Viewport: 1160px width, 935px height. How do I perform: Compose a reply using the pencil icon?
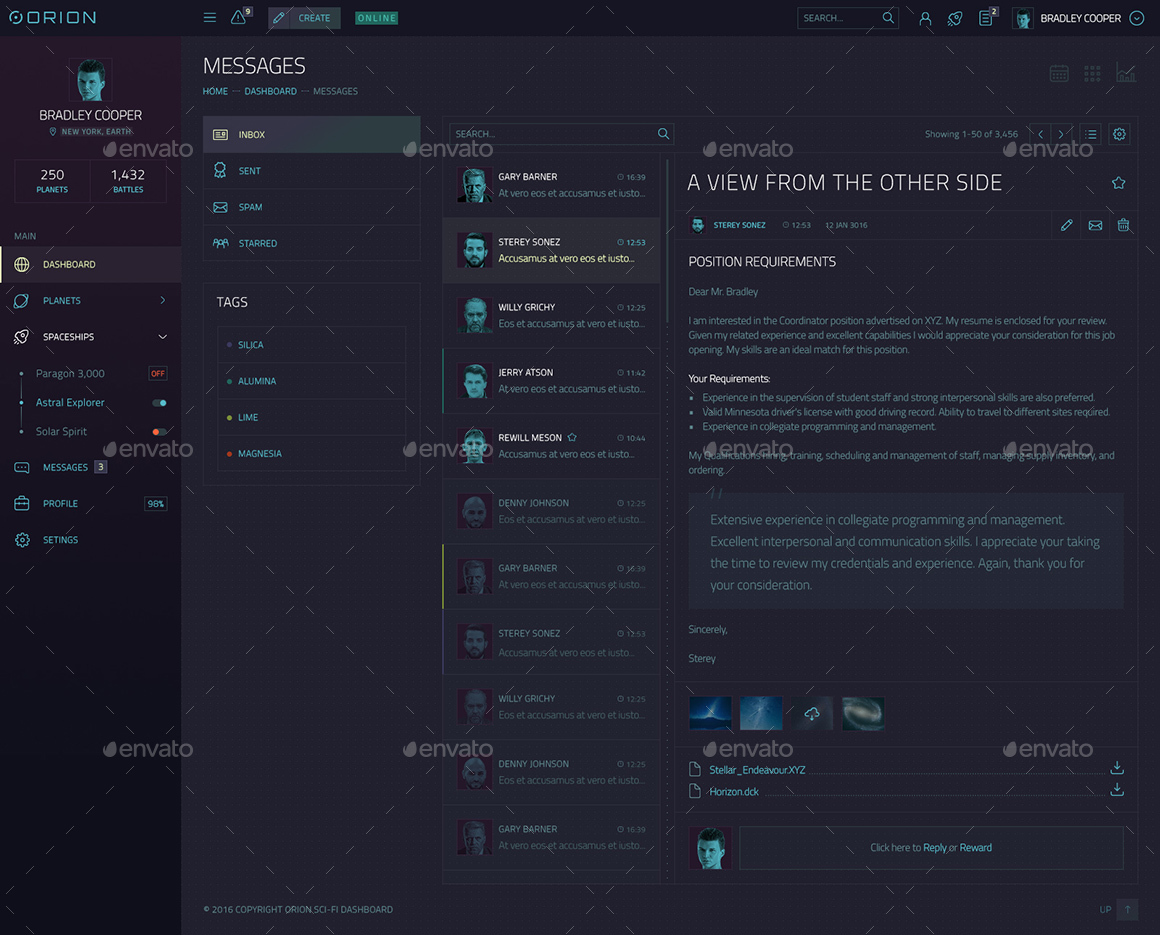coord(1067,225)
